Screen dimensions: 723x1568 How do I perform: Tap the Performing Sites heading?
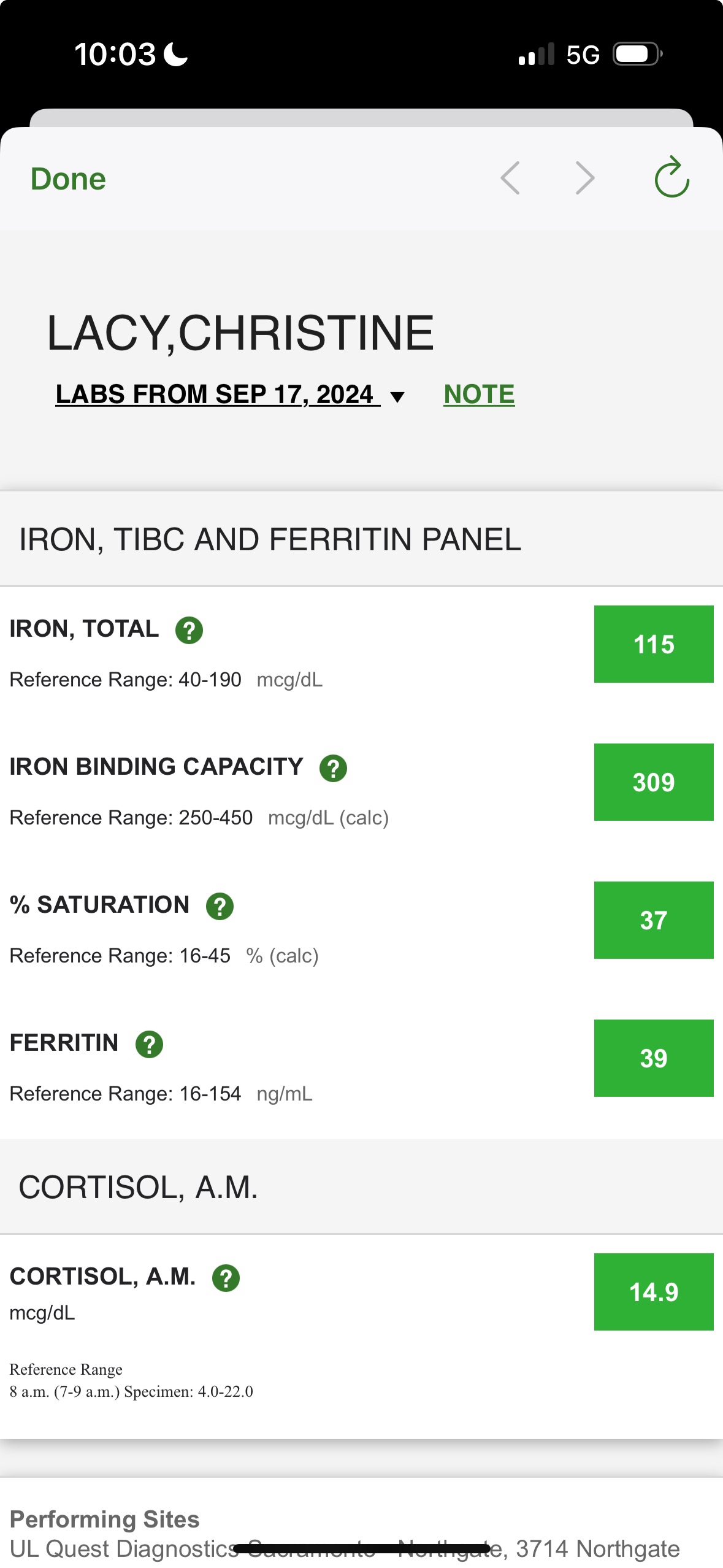[105, 1519]
